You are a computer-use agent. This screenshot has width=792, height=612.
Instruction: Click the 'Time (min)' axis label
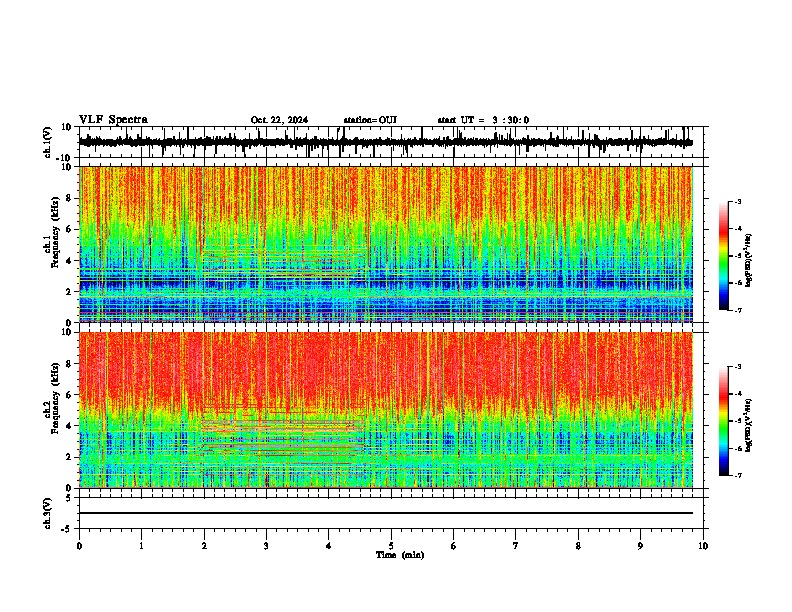tap(400, 555)
